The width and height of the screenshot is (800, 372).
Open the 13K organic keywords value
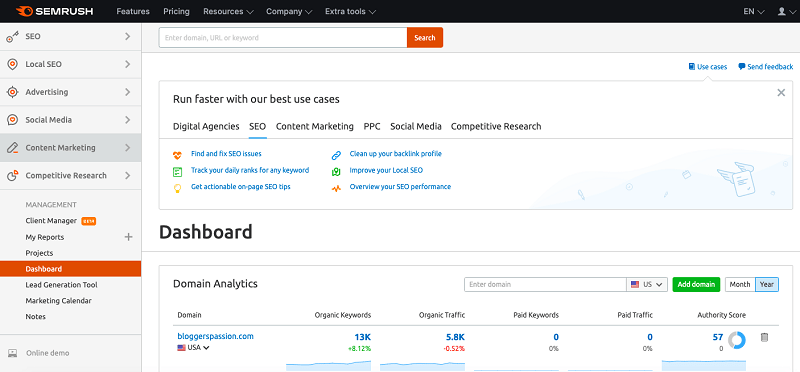(363, 337)
